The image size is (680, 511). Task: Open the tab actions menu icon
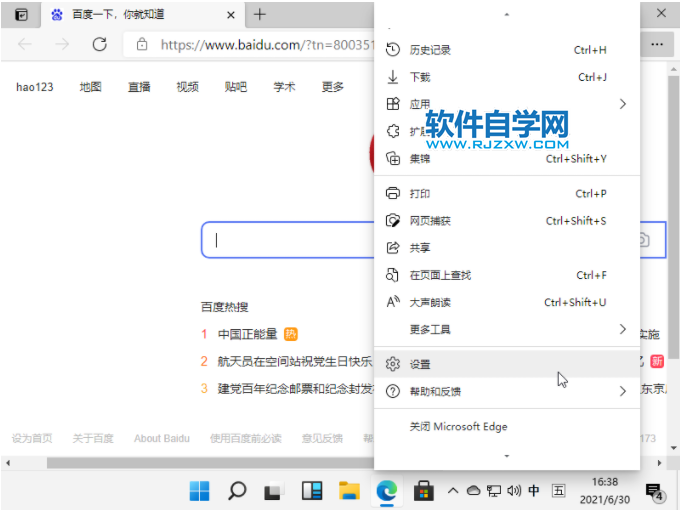(x=21, y=15)
